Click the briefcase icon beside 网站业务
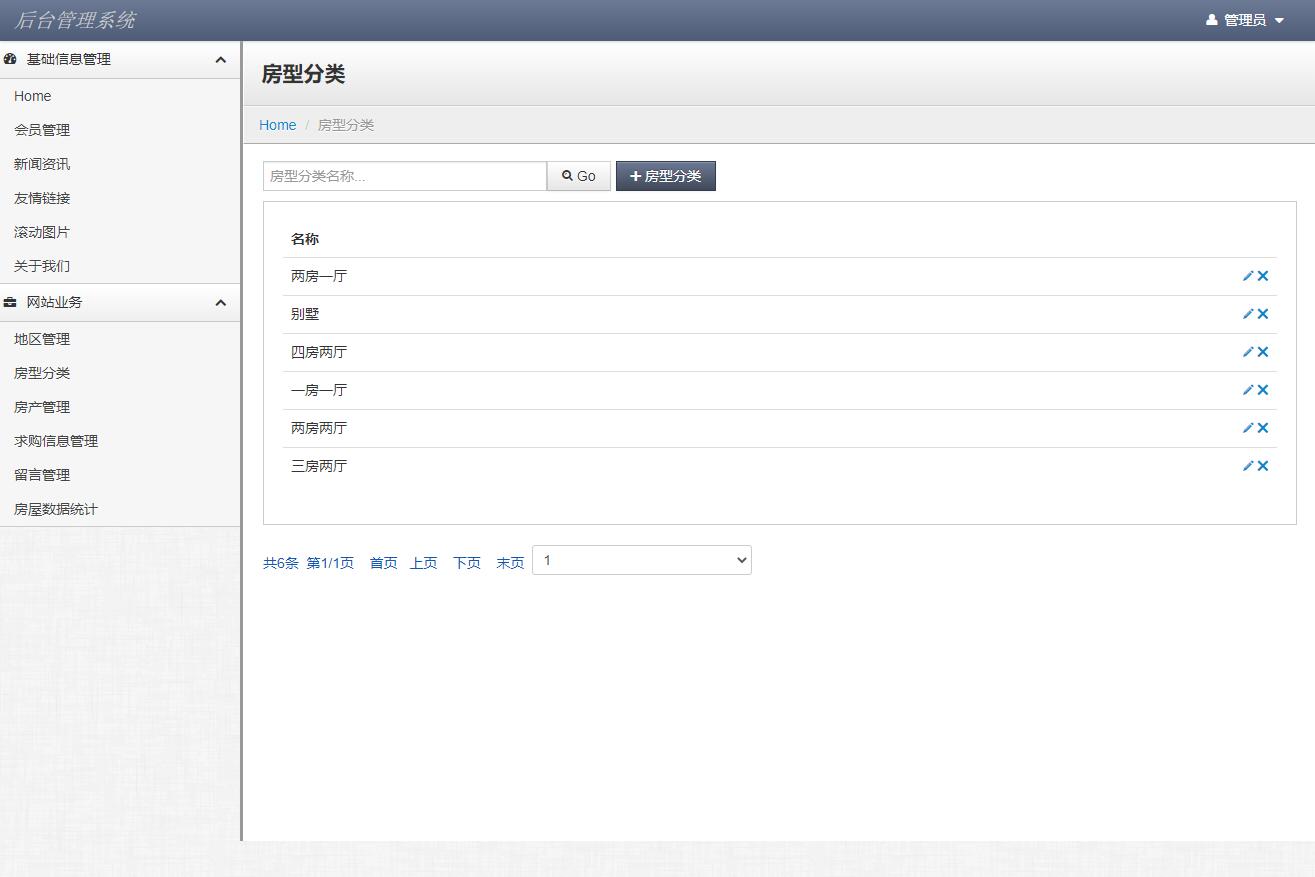The height and width of the screenshot is (877, 1315). [11, 302]
